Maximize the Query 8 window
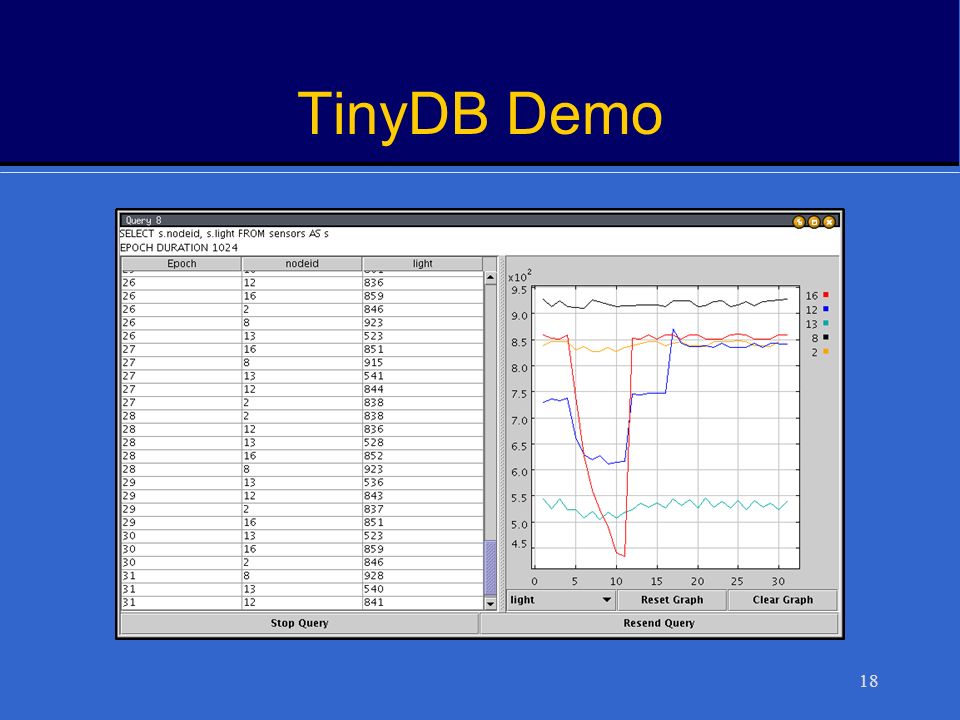 point(814,222)
